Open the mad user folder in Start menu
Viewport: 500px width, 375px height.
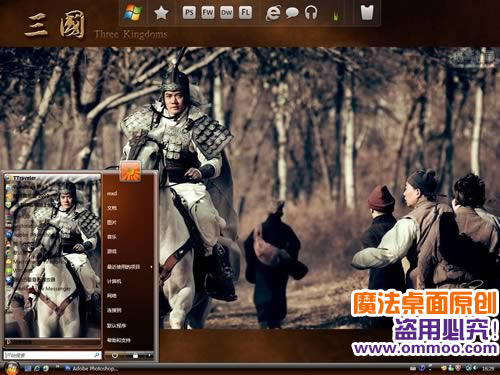pos(112,193)
